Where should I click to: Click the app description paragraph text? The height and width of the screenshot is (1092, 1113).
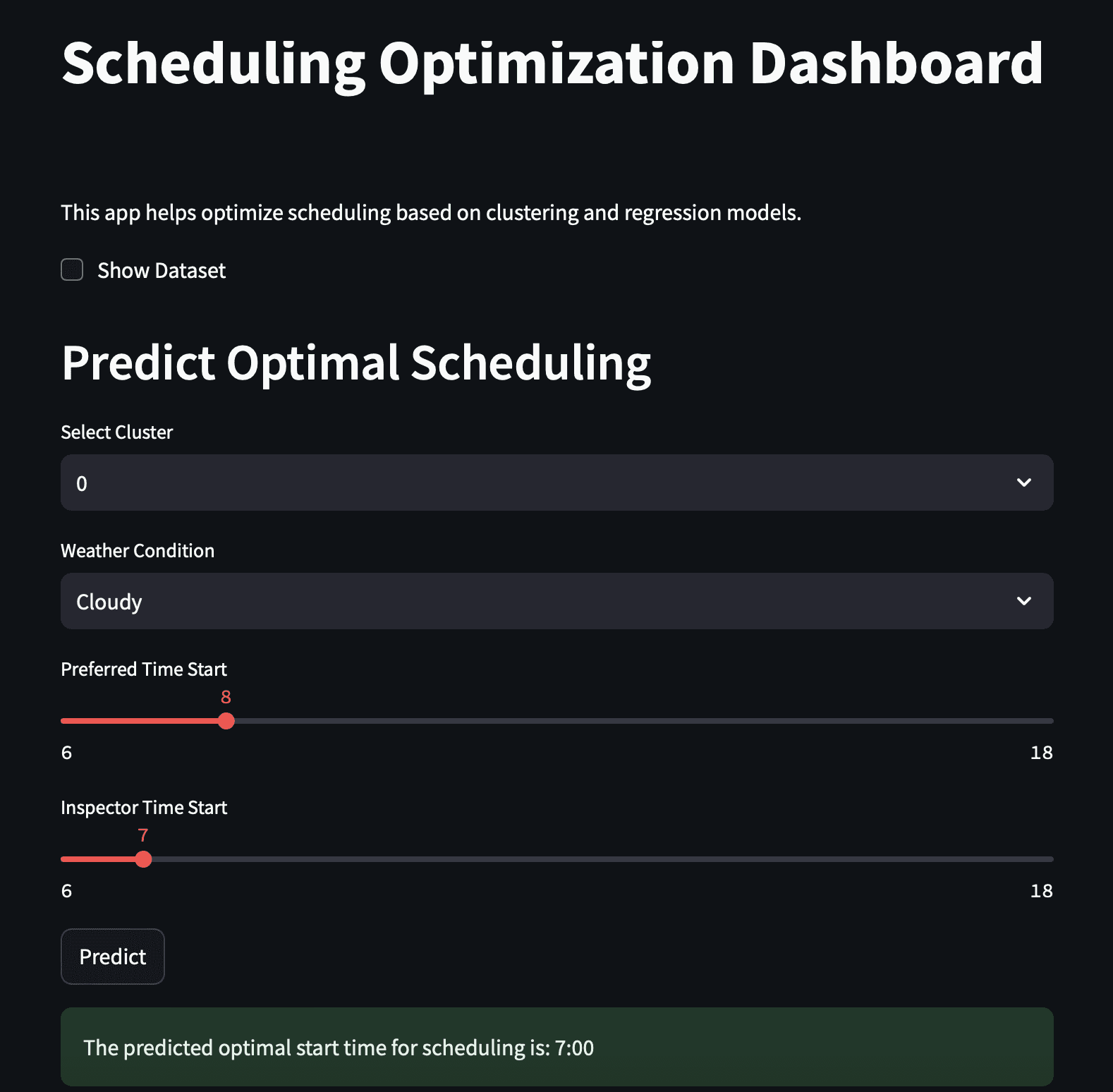coord(431,212)
